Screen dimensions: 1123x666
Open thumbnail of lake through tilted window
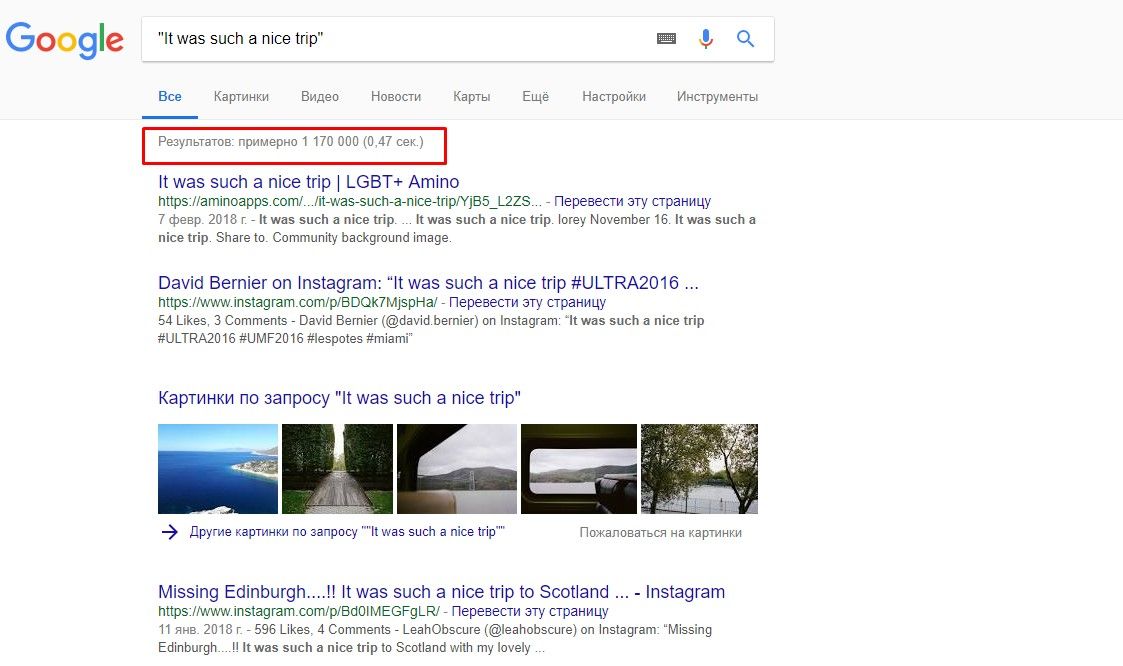[457, 469]
